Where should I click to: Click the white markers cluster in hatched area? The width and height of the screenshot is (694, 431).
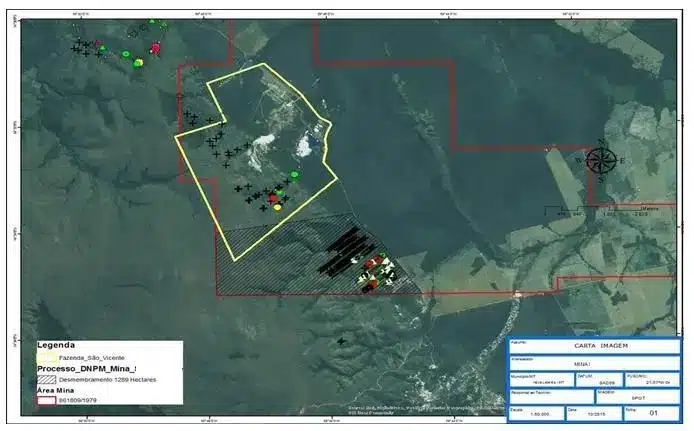383,271
